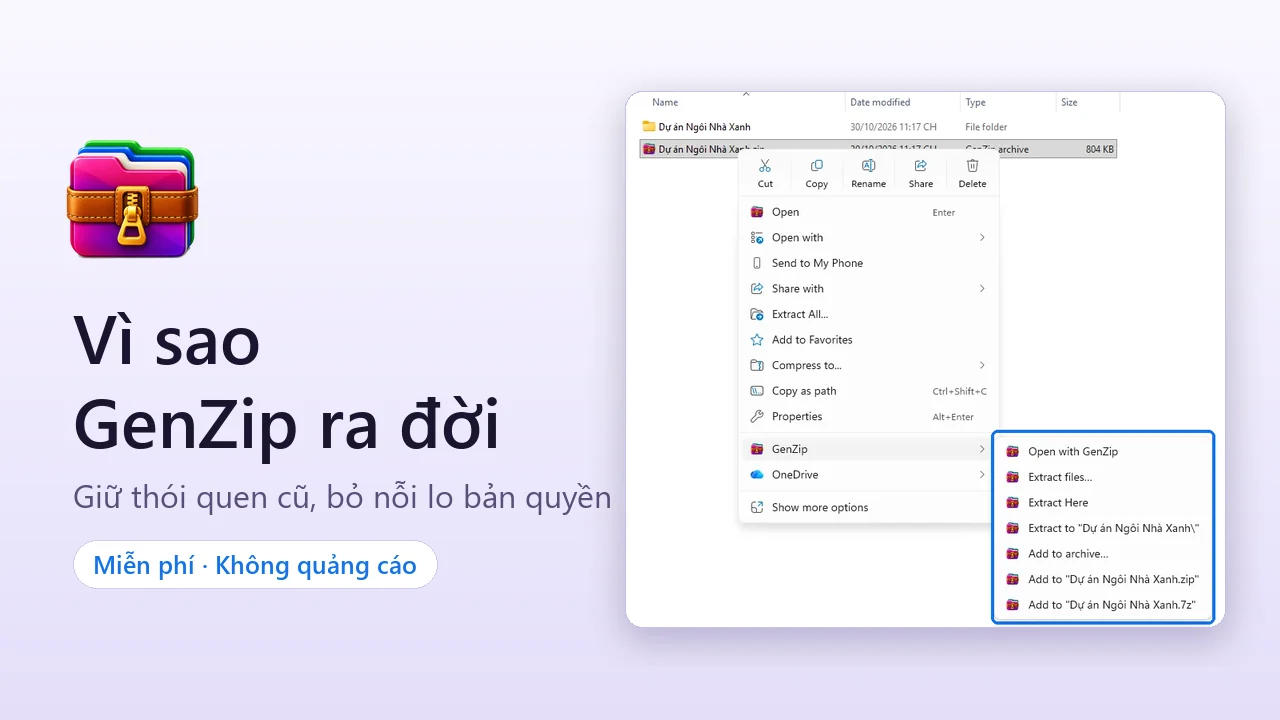Viewport: 1280px width, 720px height.
Task: Click the GenZip icon in context menu
Action: [x=757, y=449]
